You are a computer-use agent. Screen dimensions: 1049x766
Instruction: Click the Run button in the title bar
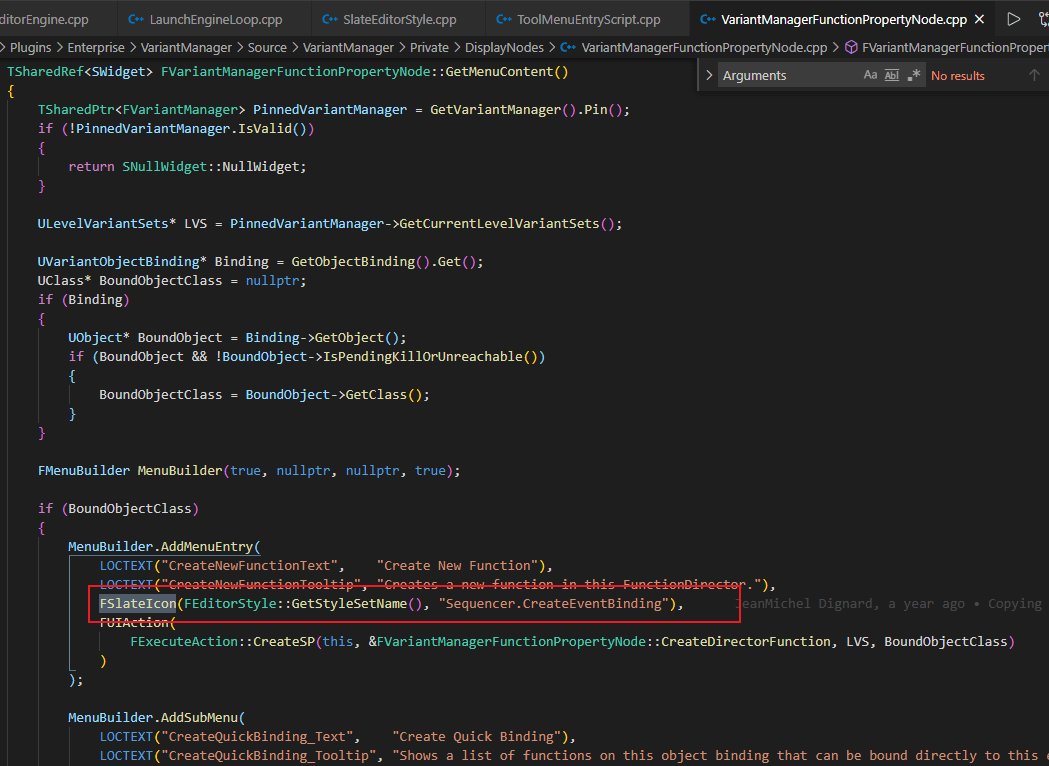1013,18
